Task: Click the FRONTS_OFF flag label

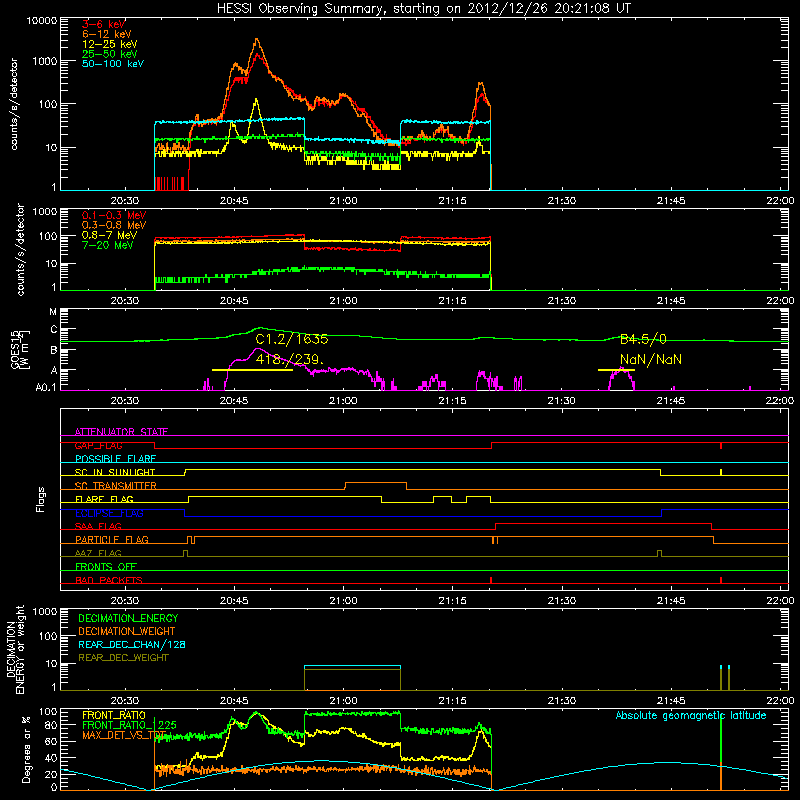Action: [x=106, y=566]
